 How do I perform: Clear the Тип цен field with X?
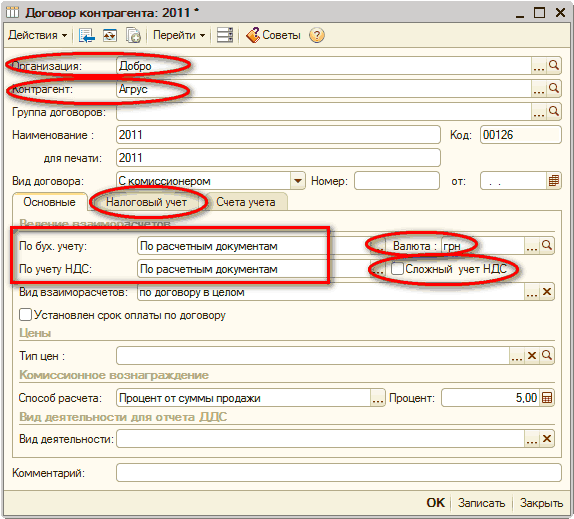click(532, 356)
